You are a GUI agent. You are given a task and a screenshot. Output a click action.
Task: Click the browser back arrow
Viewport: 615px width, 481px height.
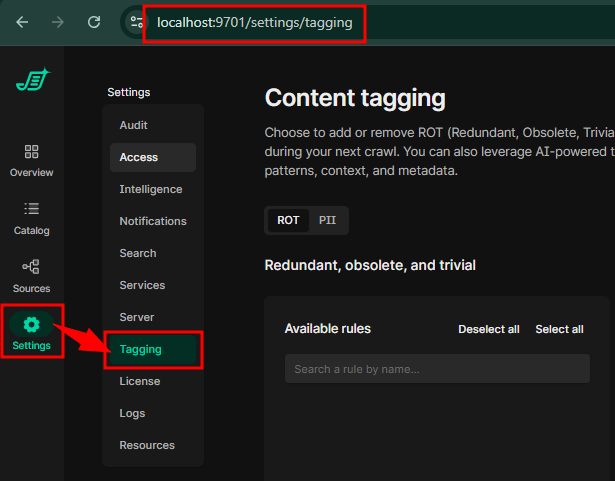coord(22,21)
